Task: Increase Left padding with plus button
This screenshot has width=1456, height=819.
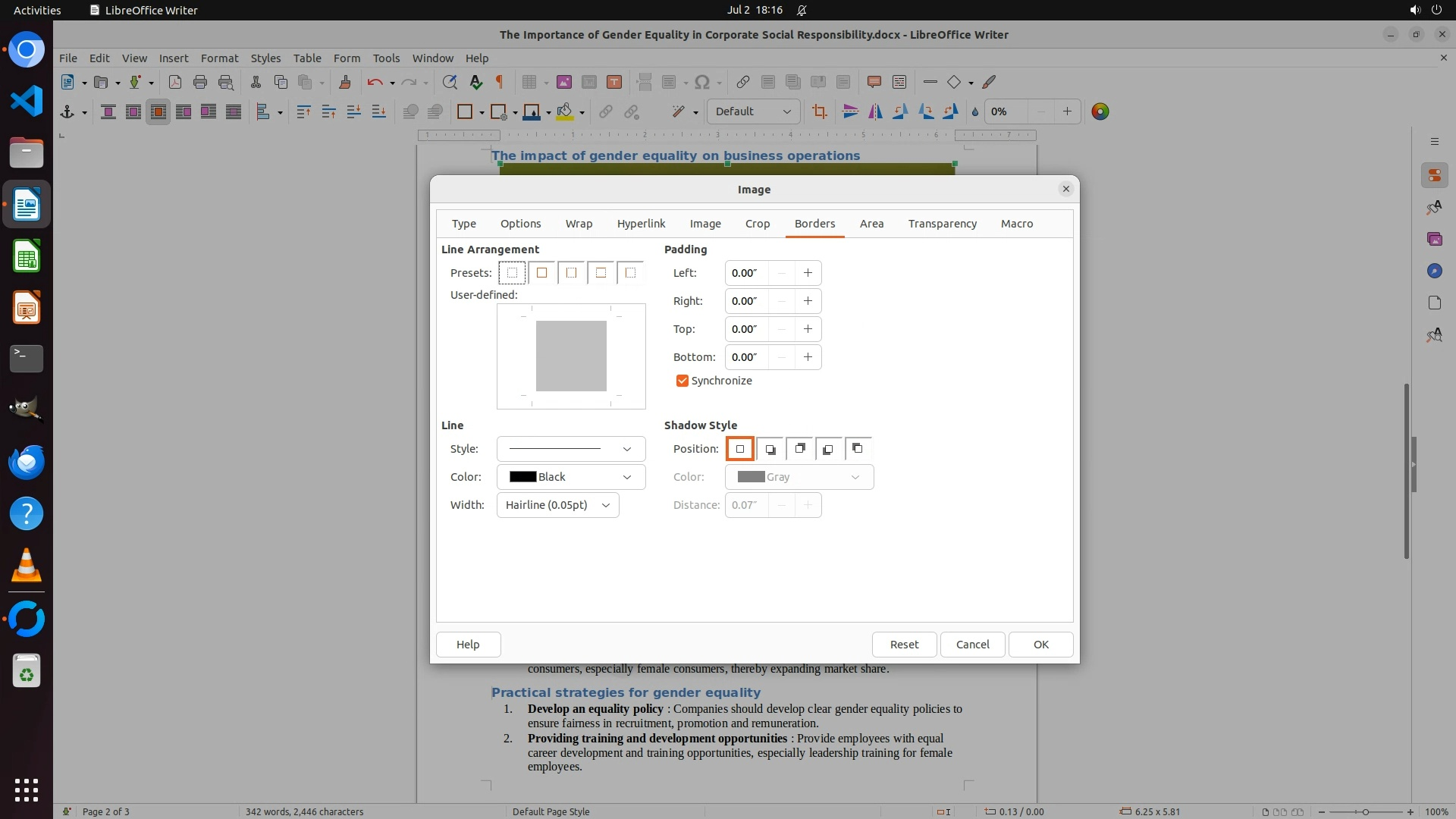Action: [x=808, y=273]
